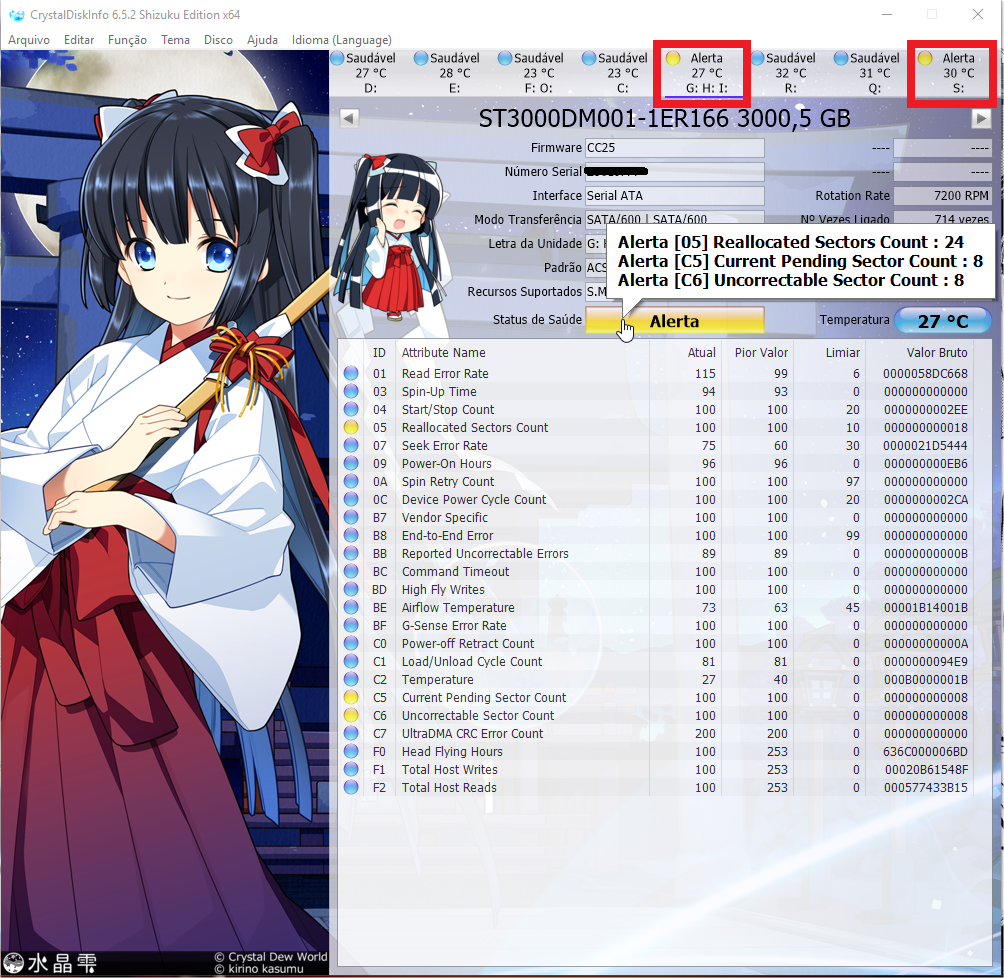Viewport: 1004px width, 978px height.
Task: Click the blue status icon for Spin-Up Time
Action: point(351,391)
